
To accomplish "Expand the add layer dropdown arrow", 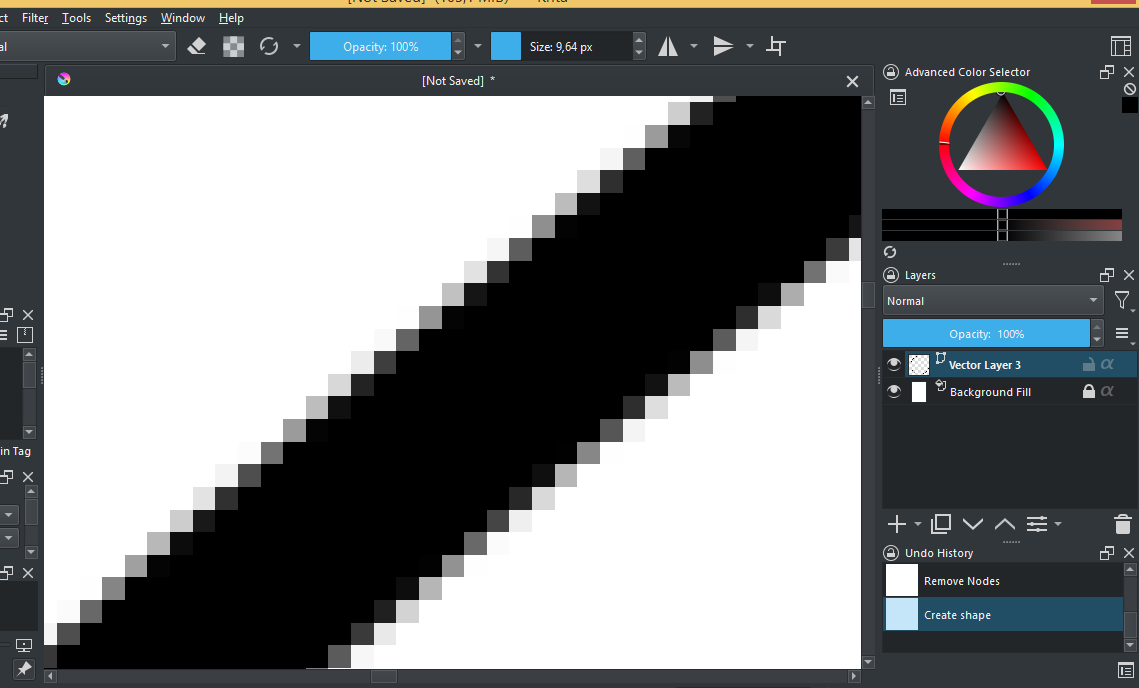I will point(917,524).
